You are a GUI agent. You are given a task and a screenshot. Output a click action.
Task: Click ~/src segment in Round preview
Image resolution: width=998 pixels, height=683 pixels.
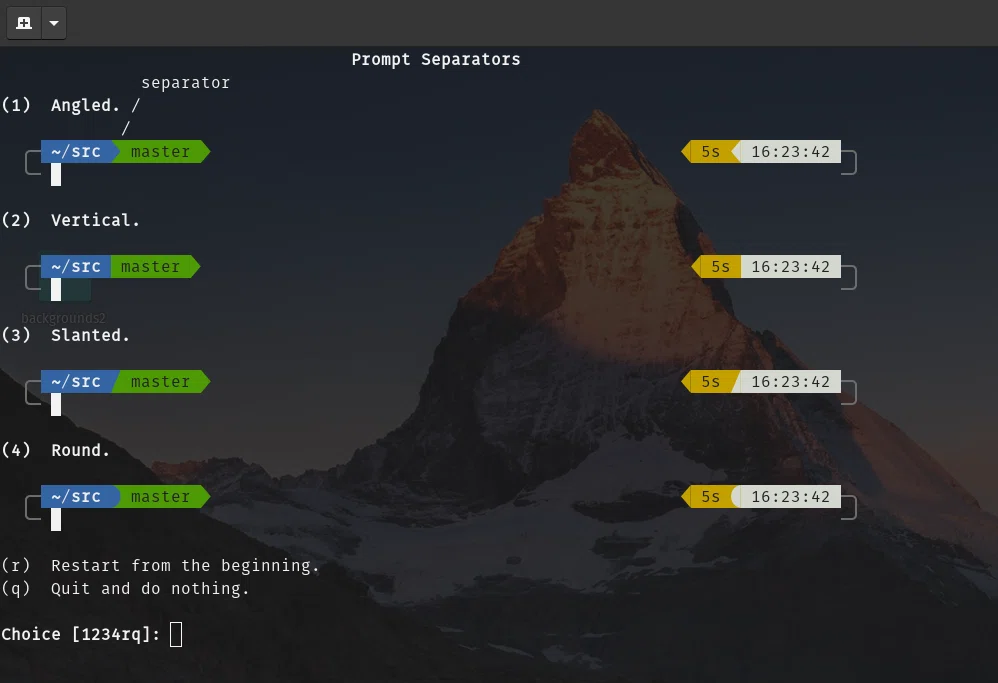[76, 496]
